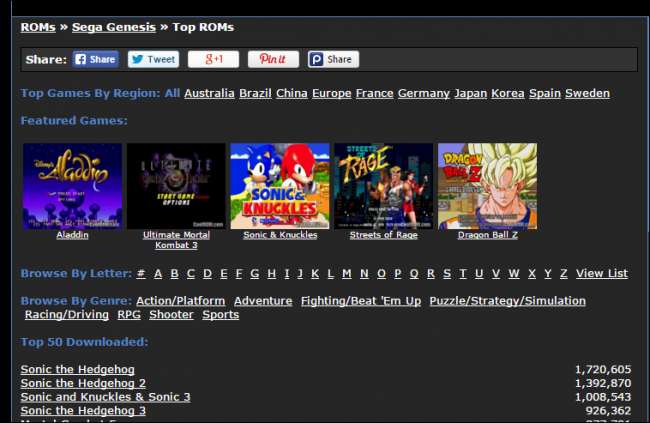This screenshot has width=650, height=423.
Task: Click the Pocket Share button
Action: (333, 59)
